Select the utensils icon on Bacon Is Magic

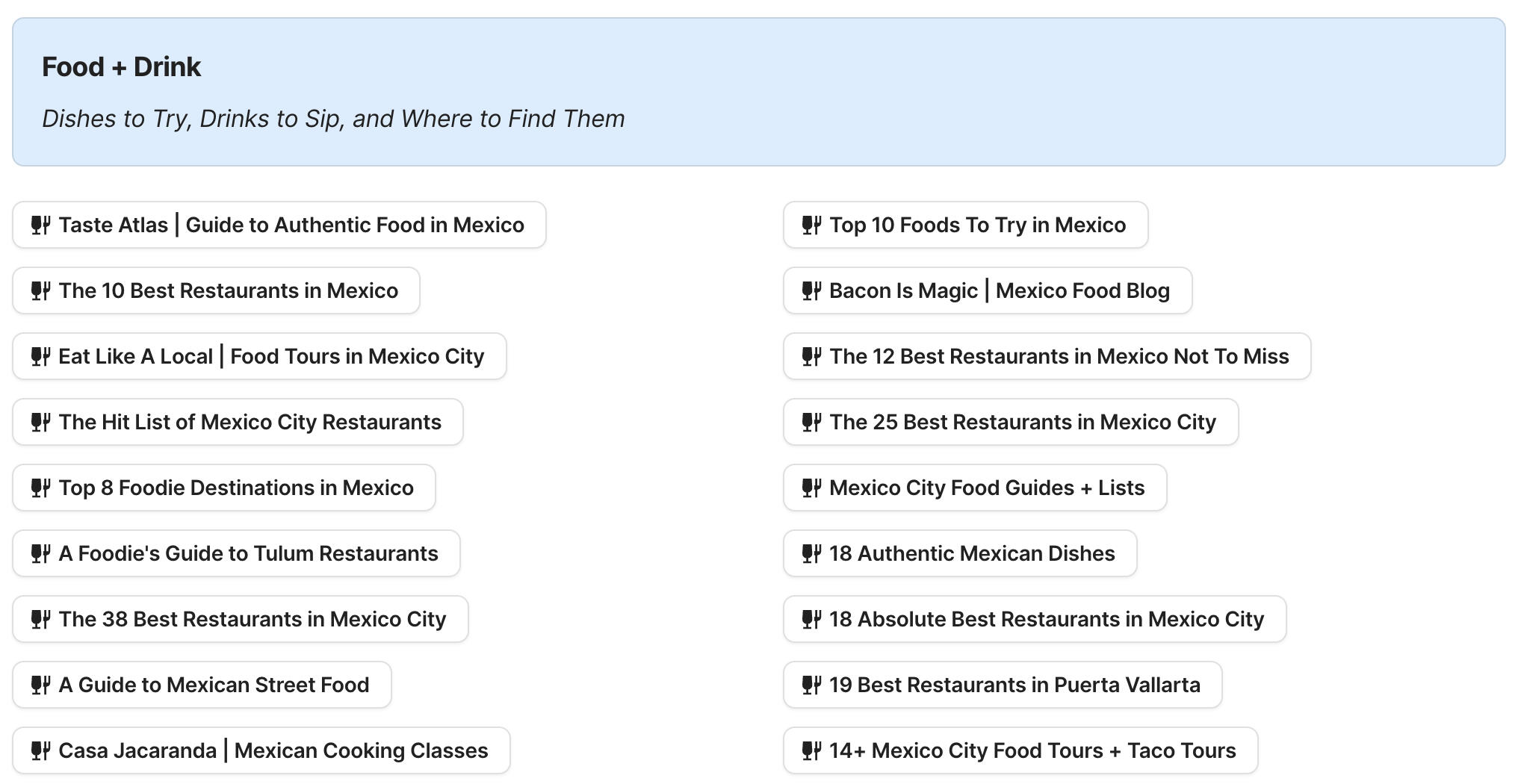pyautogui.click(x=812, y=290)
